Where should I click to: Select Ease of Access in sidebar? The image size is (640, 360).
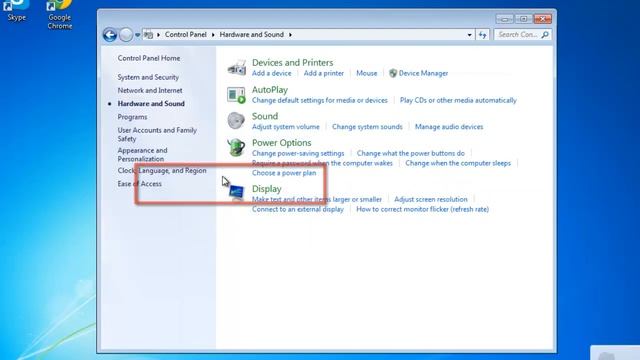tap(140, 184)
